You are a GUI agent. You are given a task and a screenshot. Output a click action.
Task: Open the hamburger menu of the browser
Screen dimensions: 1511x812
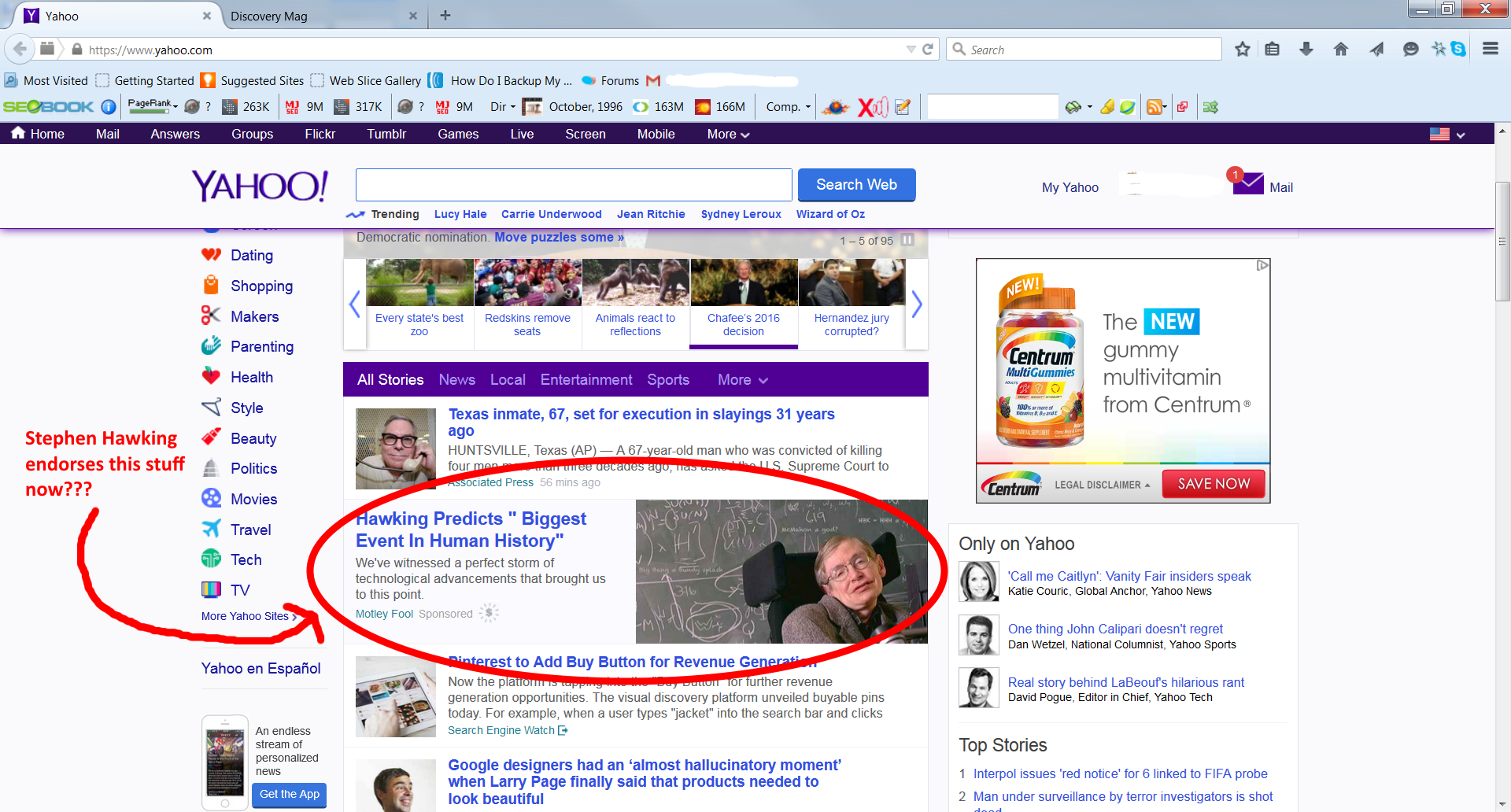coord(1490,49)
